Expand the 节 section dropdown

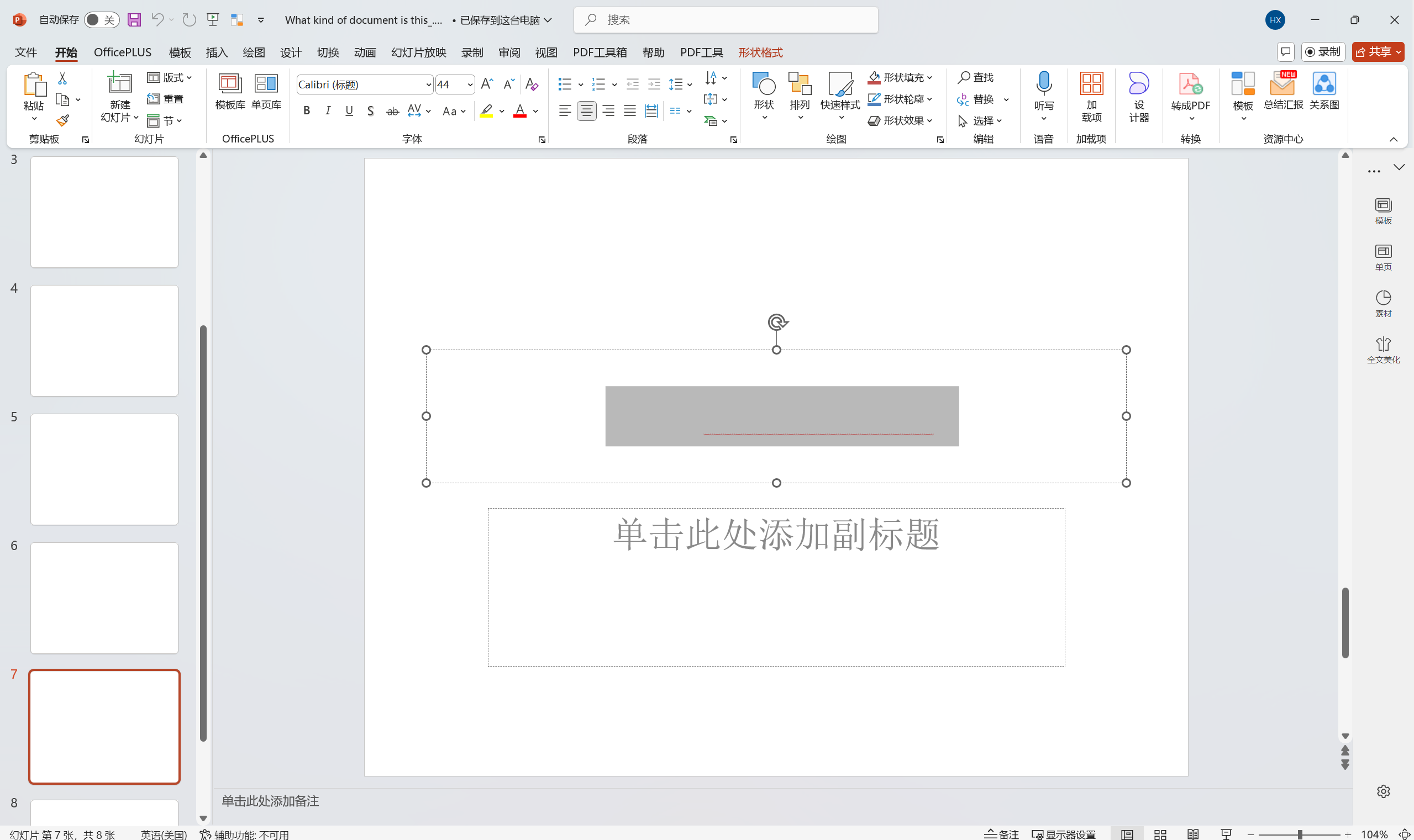click(164, 120)
